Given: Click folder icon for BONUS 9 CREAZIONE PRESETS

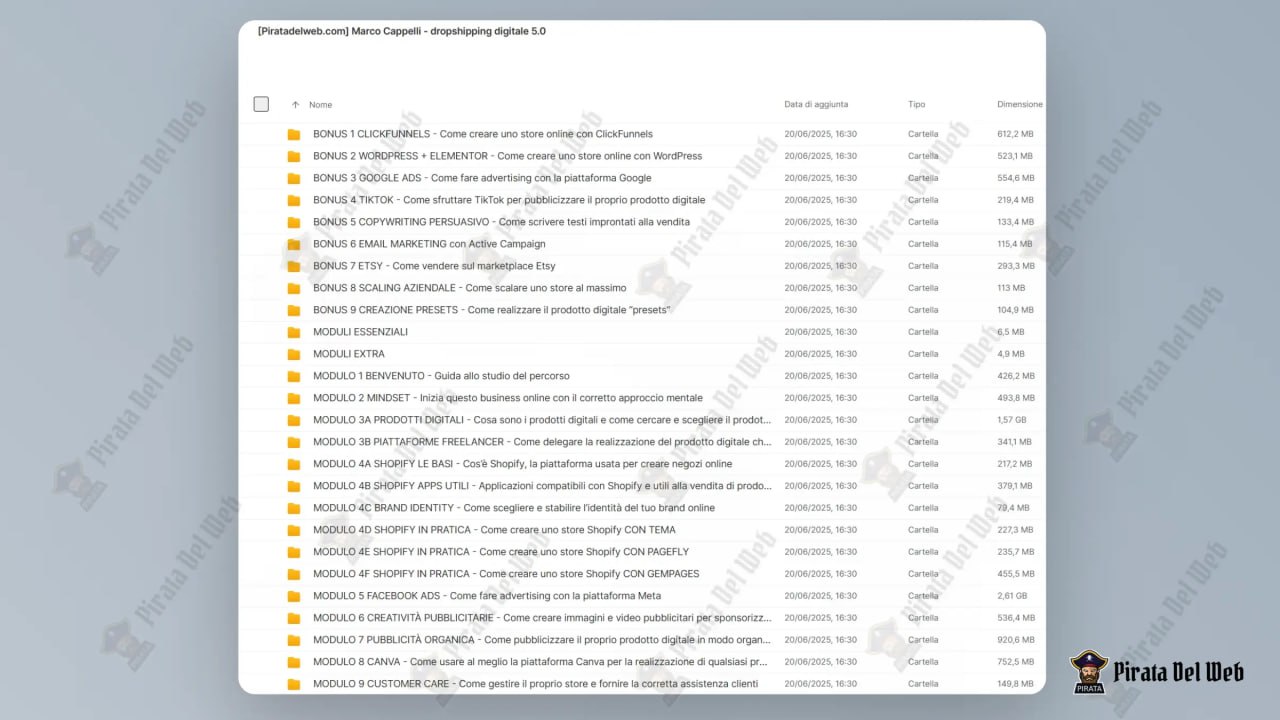Looking at the screenshot, I should 294,310.
